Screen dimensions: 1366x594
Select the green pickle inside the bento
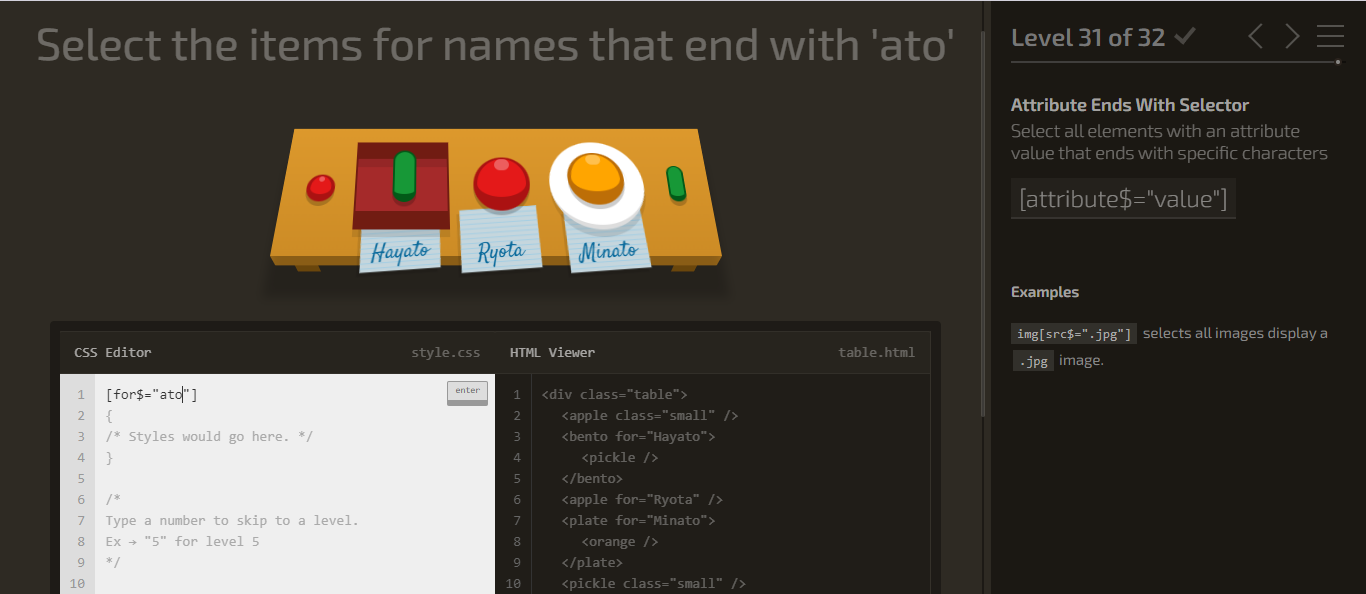pos(404,176)
